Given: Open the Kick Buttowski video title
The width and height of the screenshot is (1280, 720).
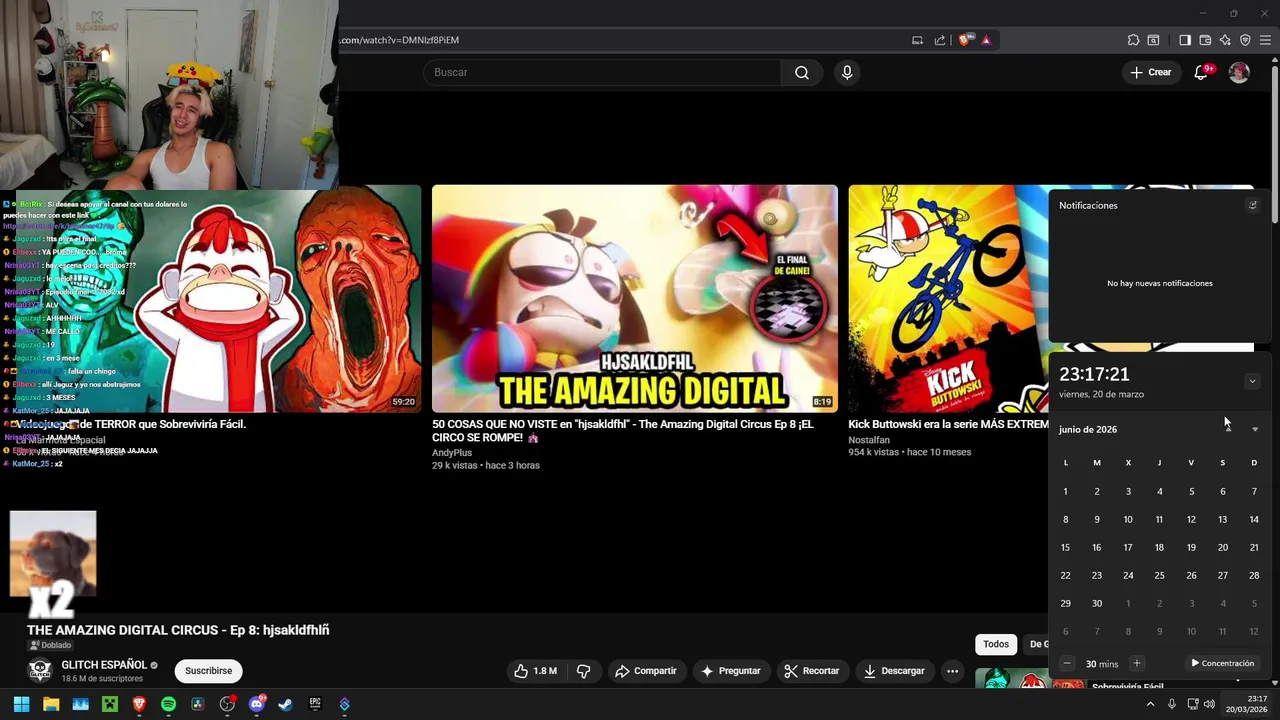Looking at the screenshot, I should point(948,424).
